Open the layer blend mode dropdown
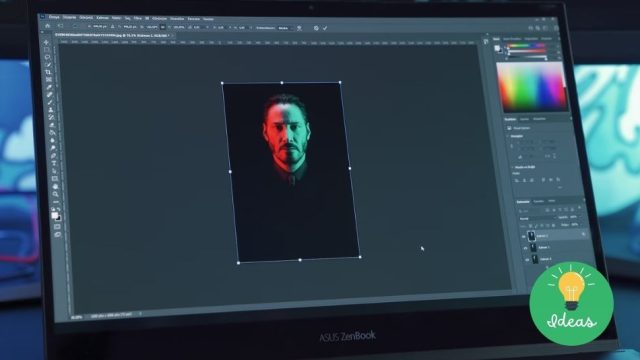640x360 pixels. (538, 219)
